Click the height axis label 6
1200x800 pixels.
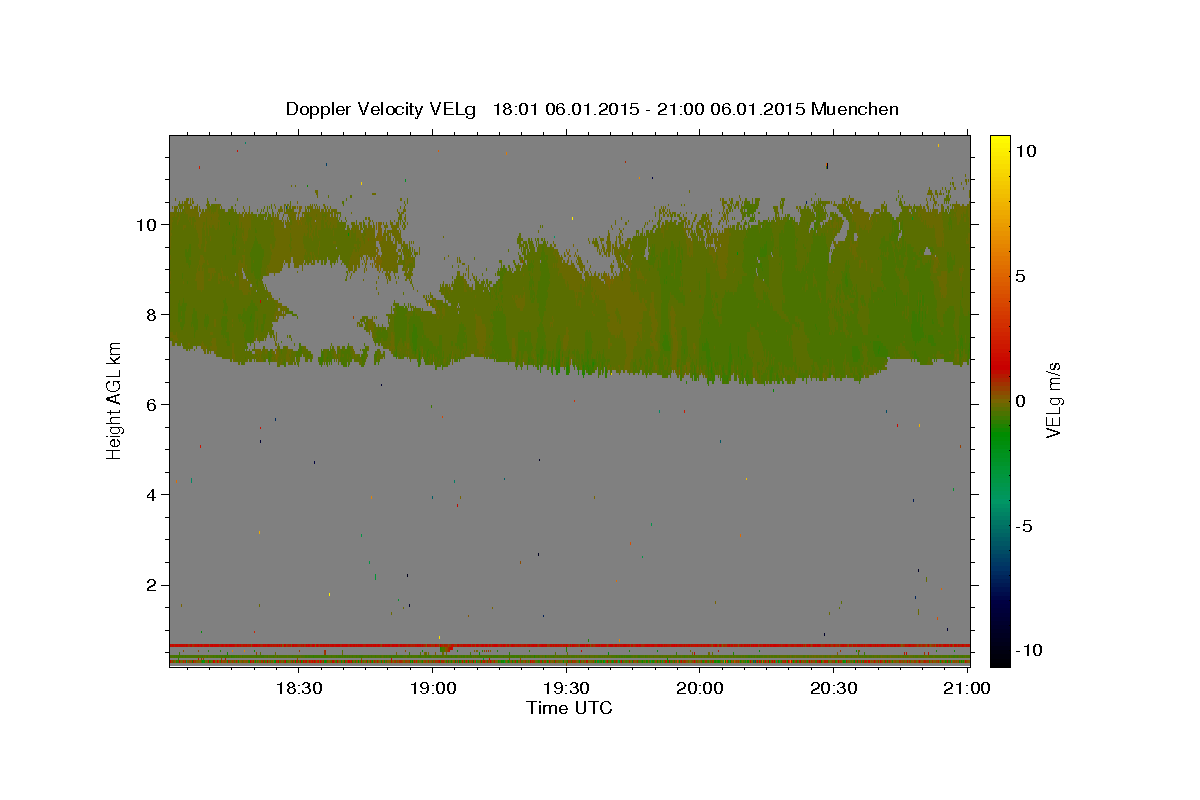pos(151,404)
